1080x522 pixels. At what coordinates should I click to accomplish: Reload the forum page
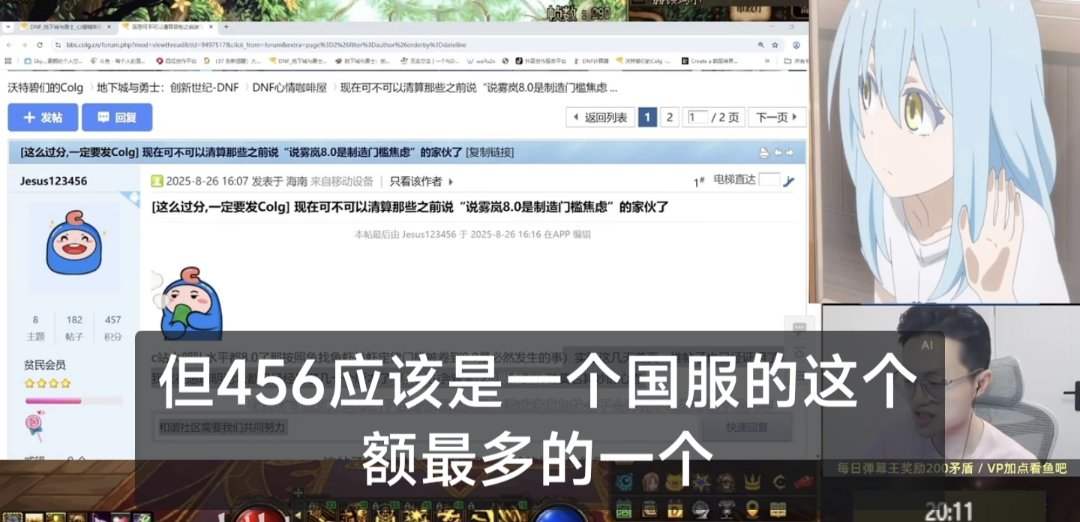pos(40,45)
